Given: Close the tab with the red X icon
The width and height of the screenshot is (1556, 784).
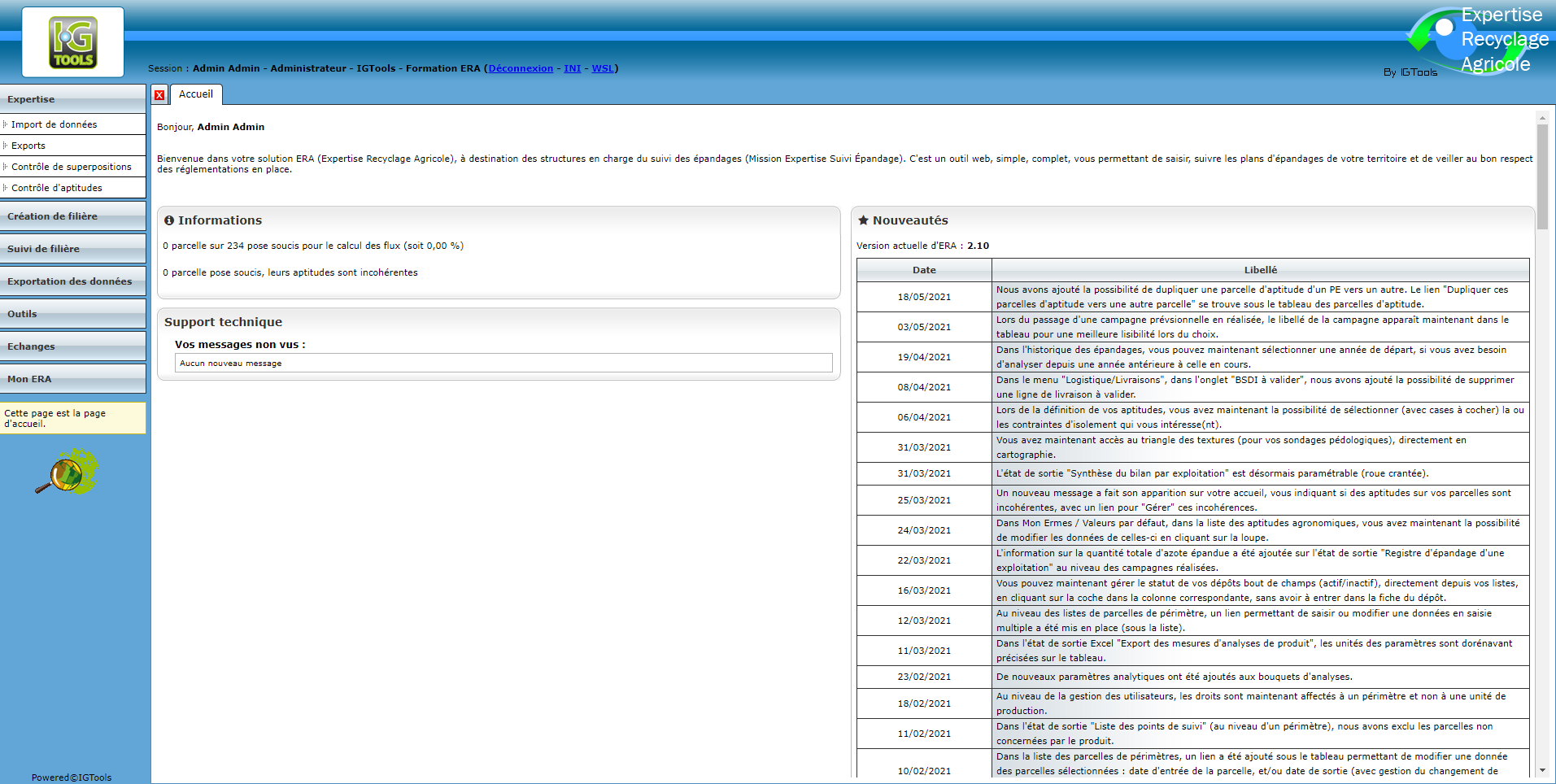Looking at the screenshot, I should tap(159, 95).
